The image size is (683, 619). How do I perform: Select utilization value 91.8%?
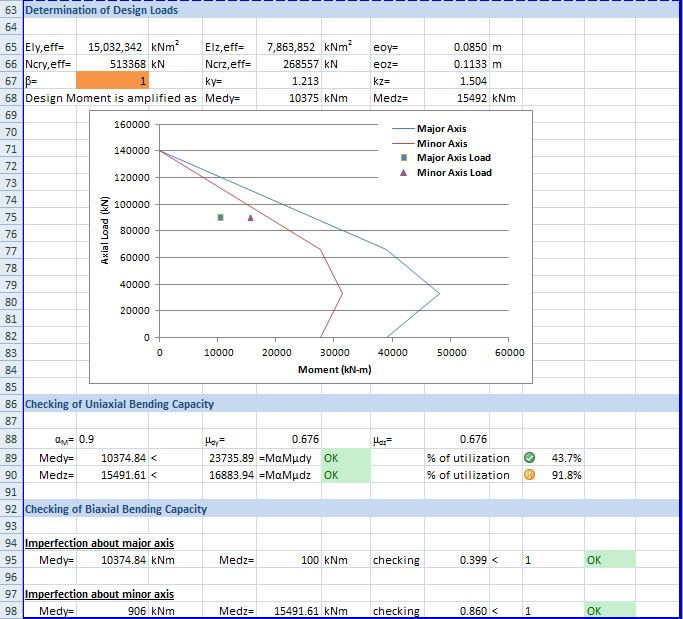click(566, 475)
